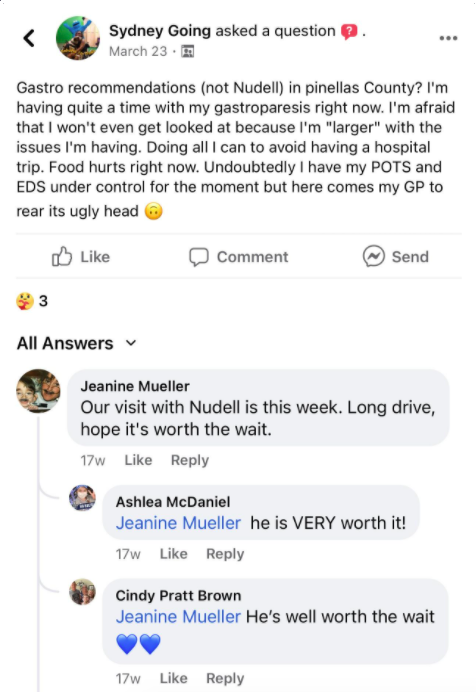Viewport: 476px width, 692px height.
Task: Reply to Jeanine Mueller's comment
Action: [190, 460]
